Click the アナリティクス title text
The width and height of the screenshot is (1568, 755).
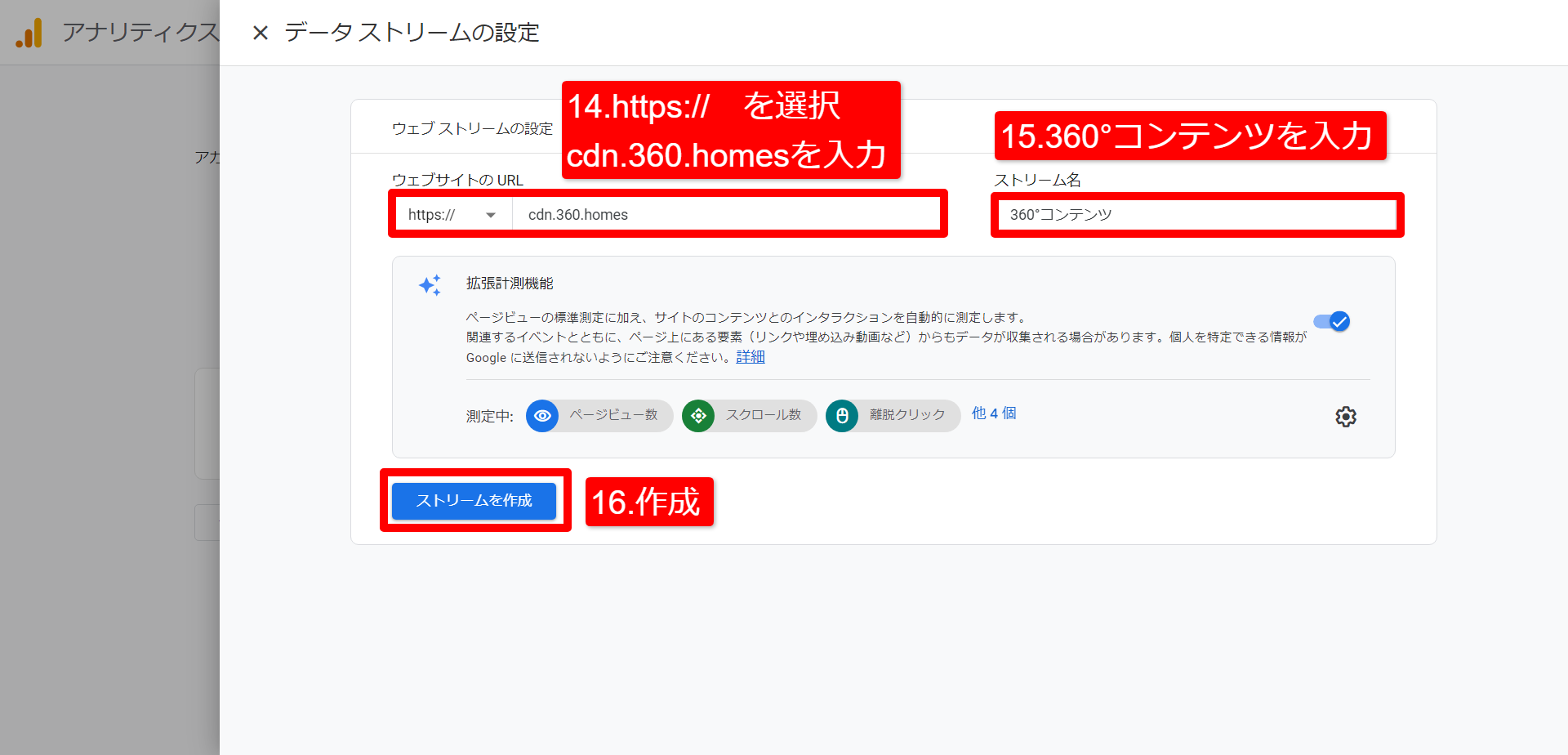click(140, 33)
